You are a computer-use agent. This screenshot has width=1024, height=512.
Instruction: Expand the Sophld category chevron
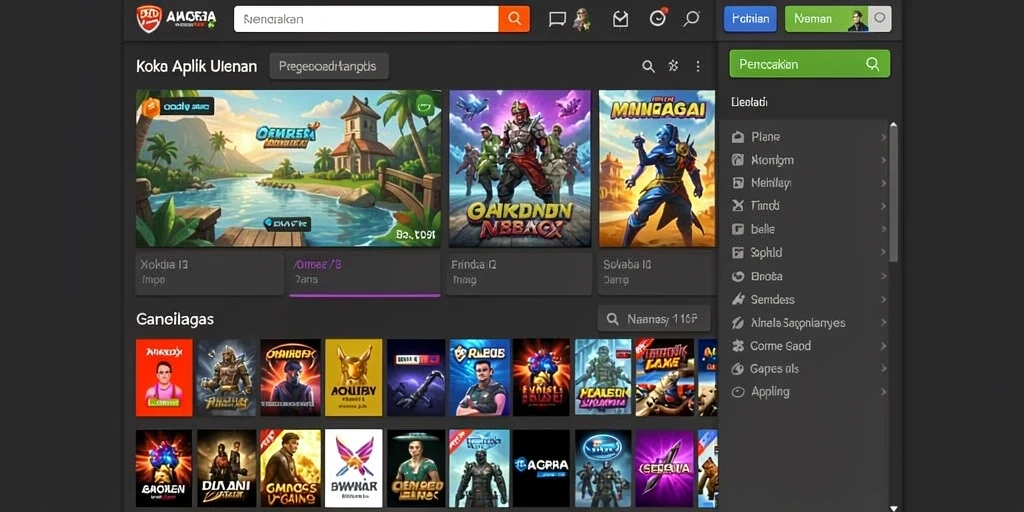pos(884,253)
